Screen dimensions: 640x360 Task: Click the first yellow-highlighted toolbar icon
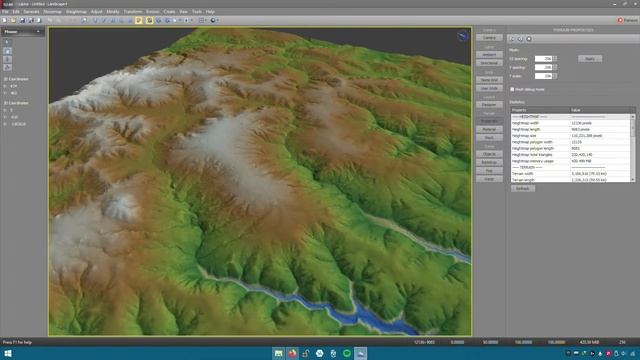pyautogui.click(x=139, y=20)
